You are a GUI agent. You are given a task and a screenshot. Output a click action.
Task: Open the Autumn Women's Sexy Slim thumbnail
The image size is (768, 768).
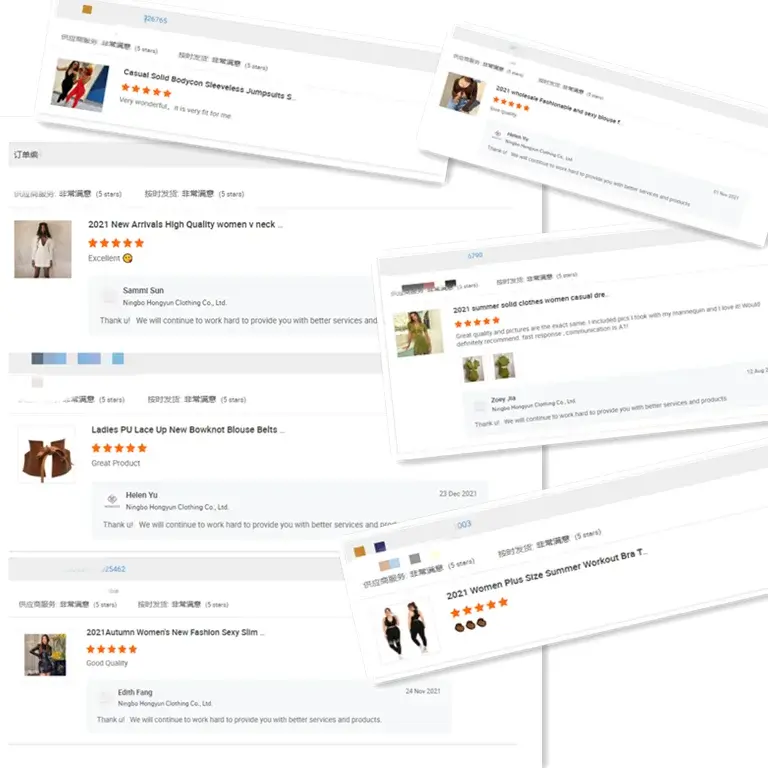tap(45, 655)
